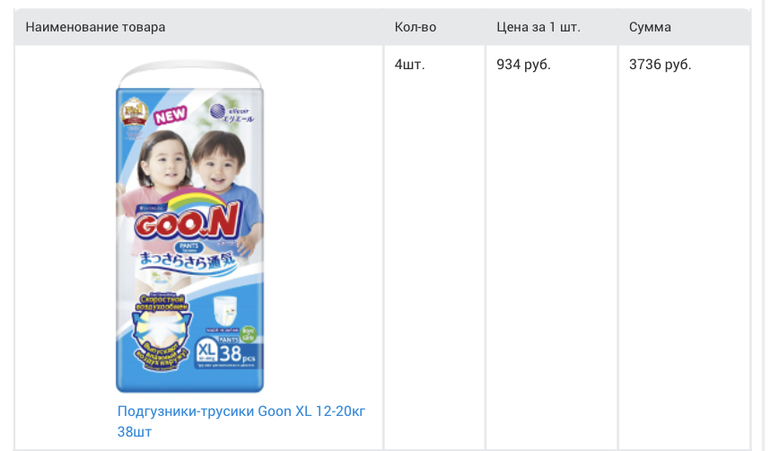Screen dimensions: 770x451
Task: Click the boy's face on the package
Action: [x=220, y=165]
